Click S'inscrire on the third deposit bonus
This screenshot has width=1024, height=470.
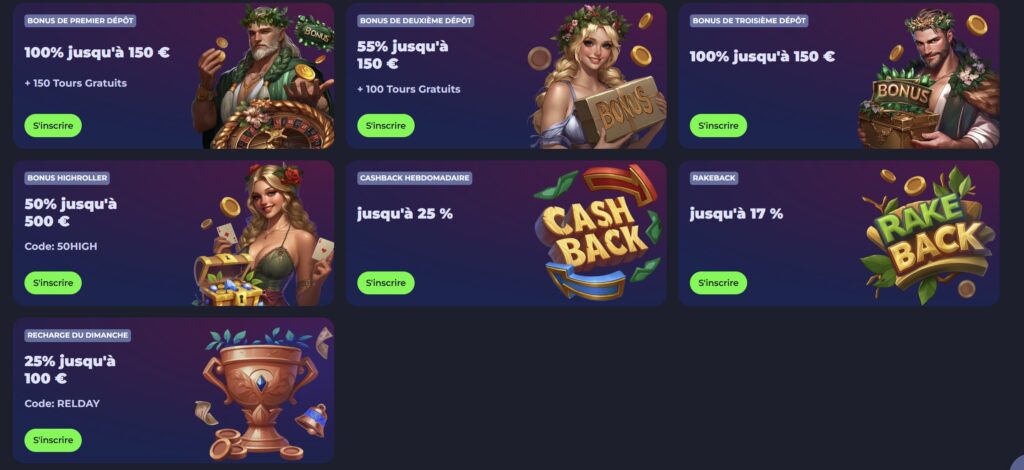(718, 125)
